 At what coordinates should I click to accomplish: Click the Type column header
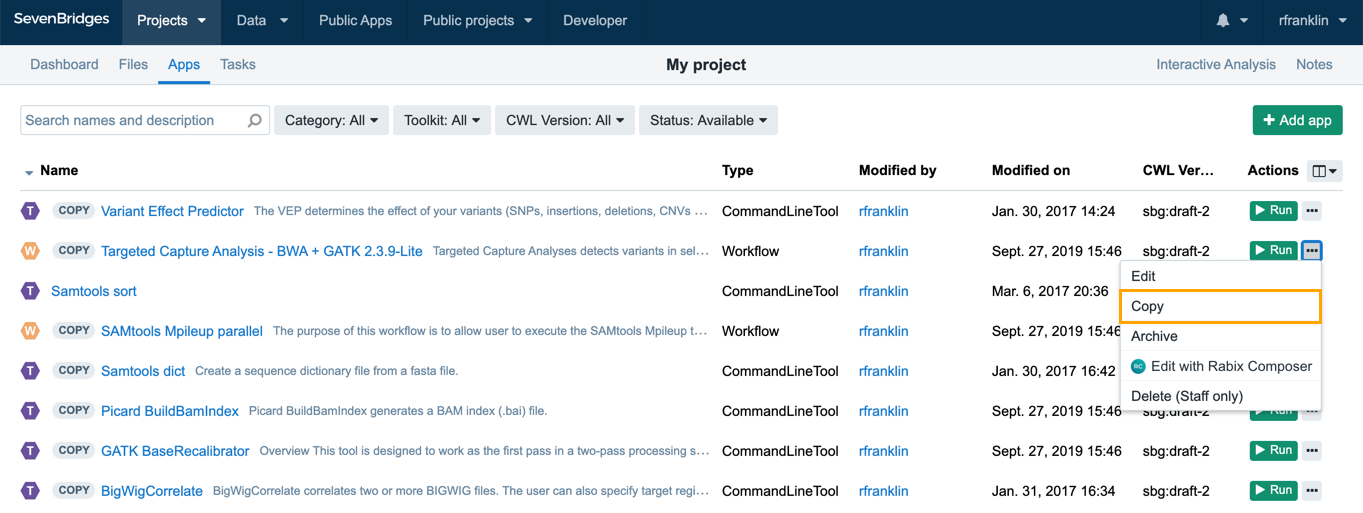click(738, 171)
